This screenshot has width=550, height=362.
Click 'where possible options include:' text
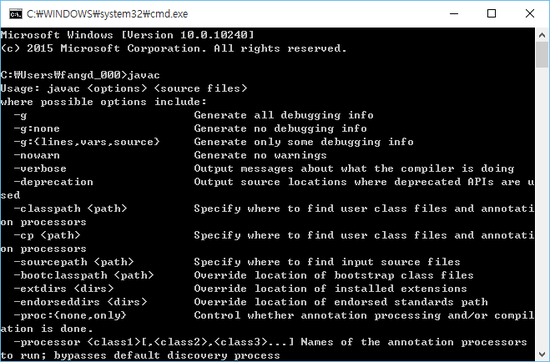(104, 102)
